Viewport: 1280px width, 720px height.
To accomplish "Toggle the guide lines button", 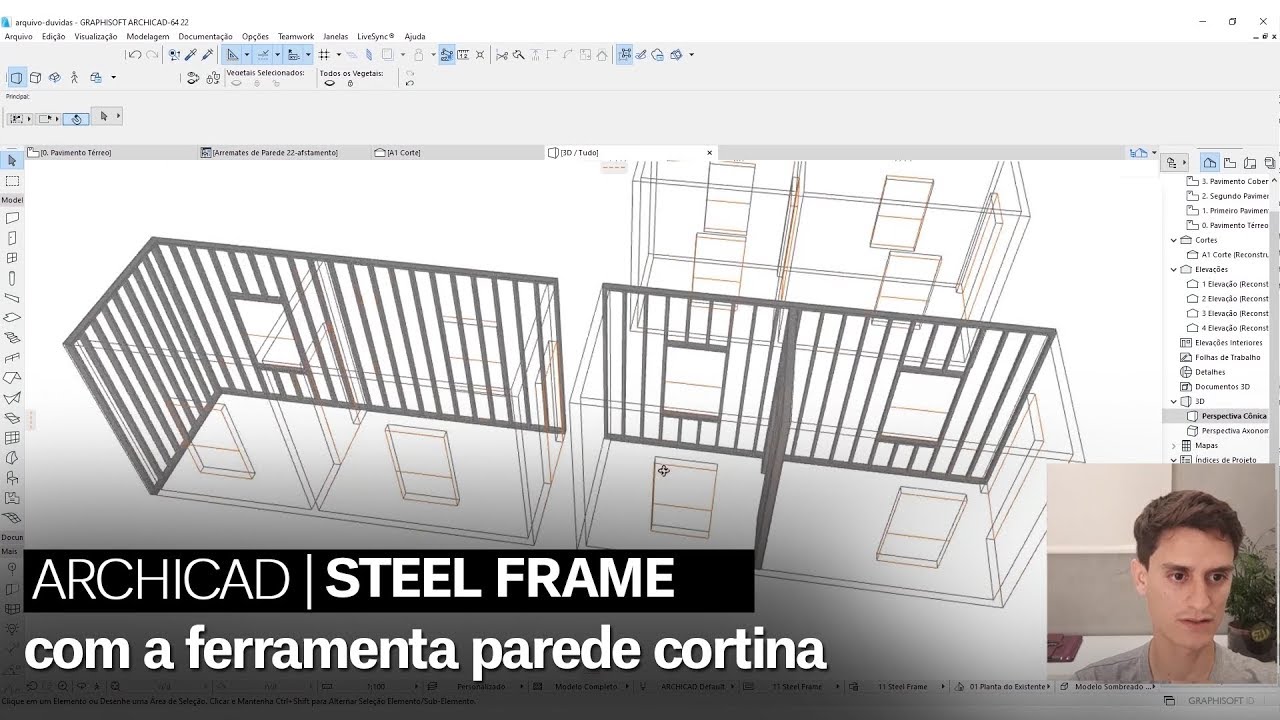I will point(233,55).
